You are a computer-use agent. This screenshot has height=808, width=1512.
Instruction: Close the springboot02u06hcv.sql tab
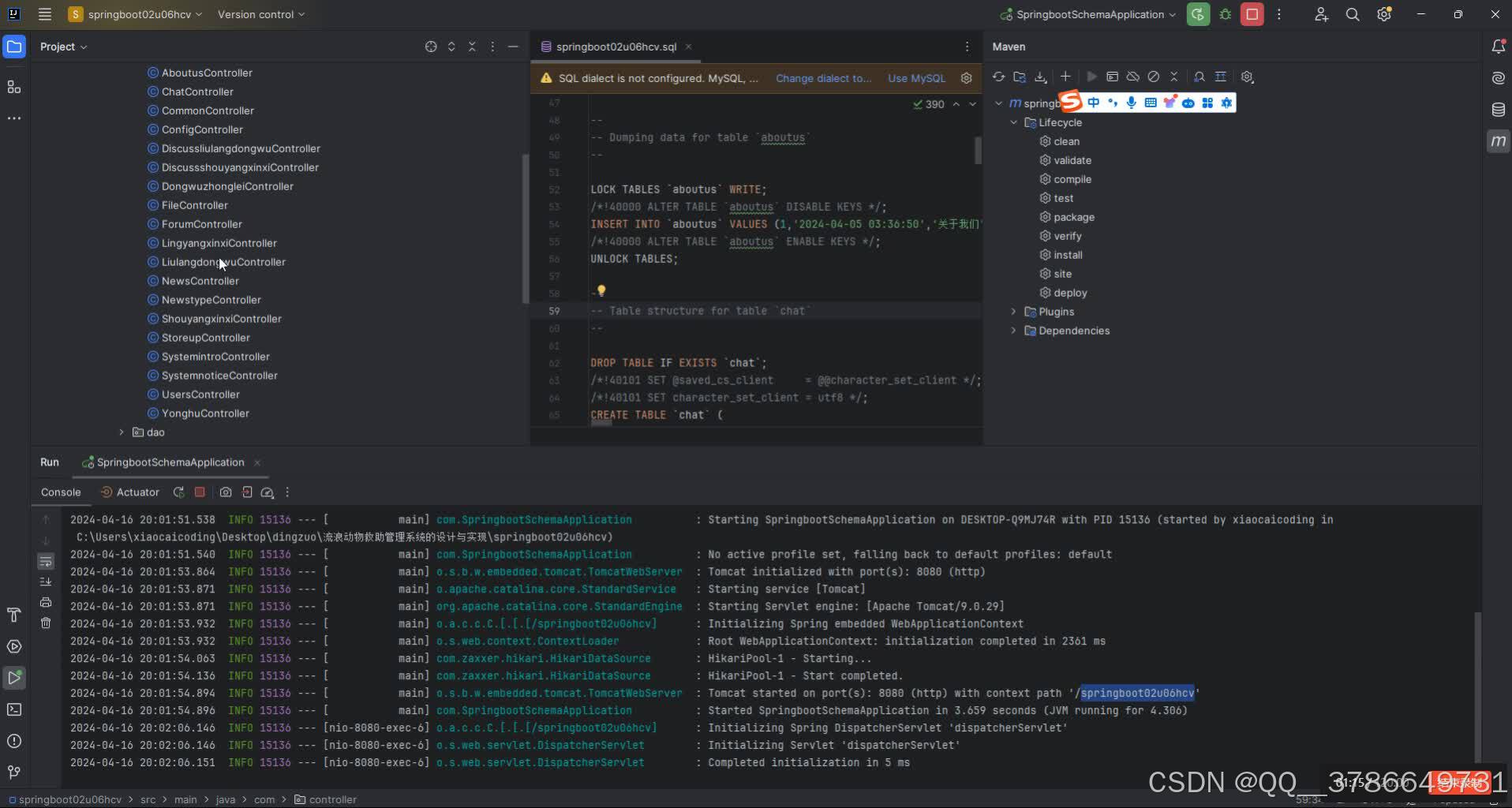coord(688,47)
